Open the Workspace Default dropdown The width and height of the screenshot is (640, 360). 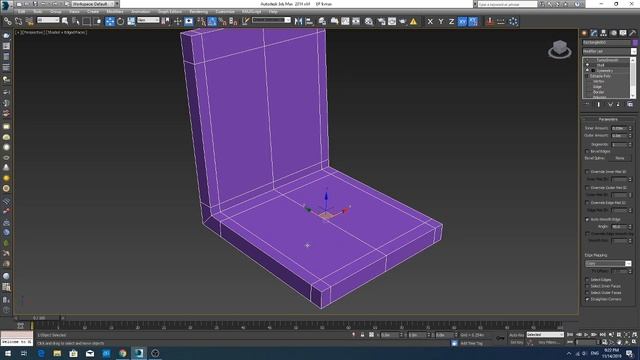(x=93, y=4)
